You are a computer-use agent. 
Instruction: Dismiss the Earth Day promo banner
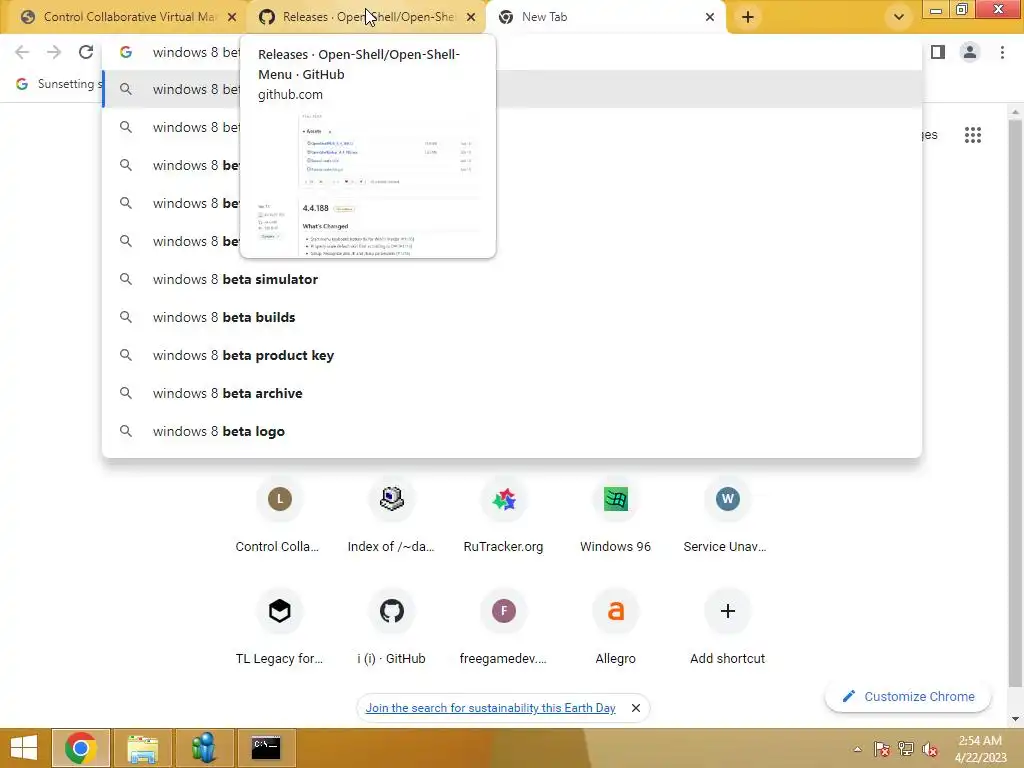(x=635, y=708)
